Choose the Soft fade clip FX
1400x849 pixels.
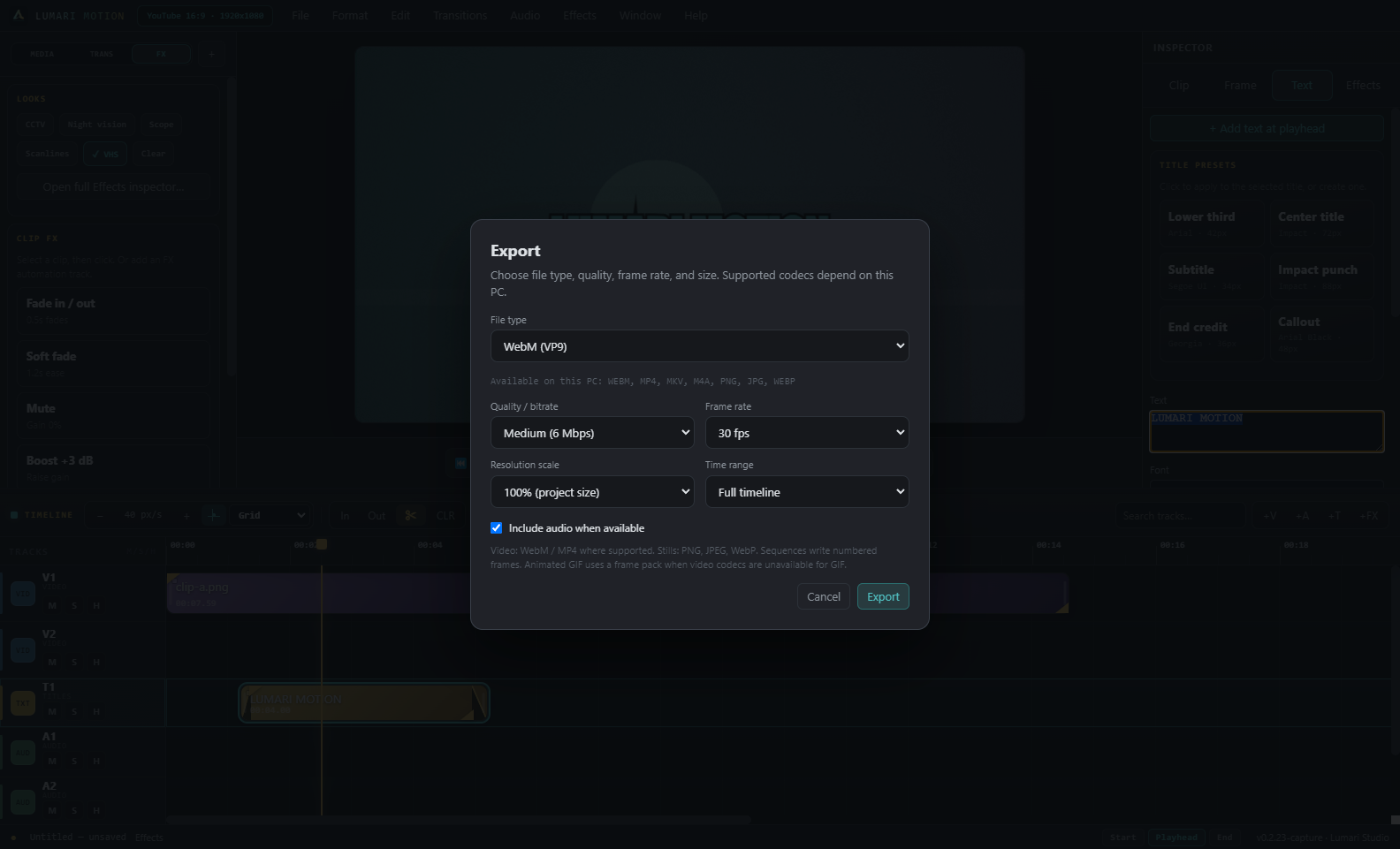[113, 363]
